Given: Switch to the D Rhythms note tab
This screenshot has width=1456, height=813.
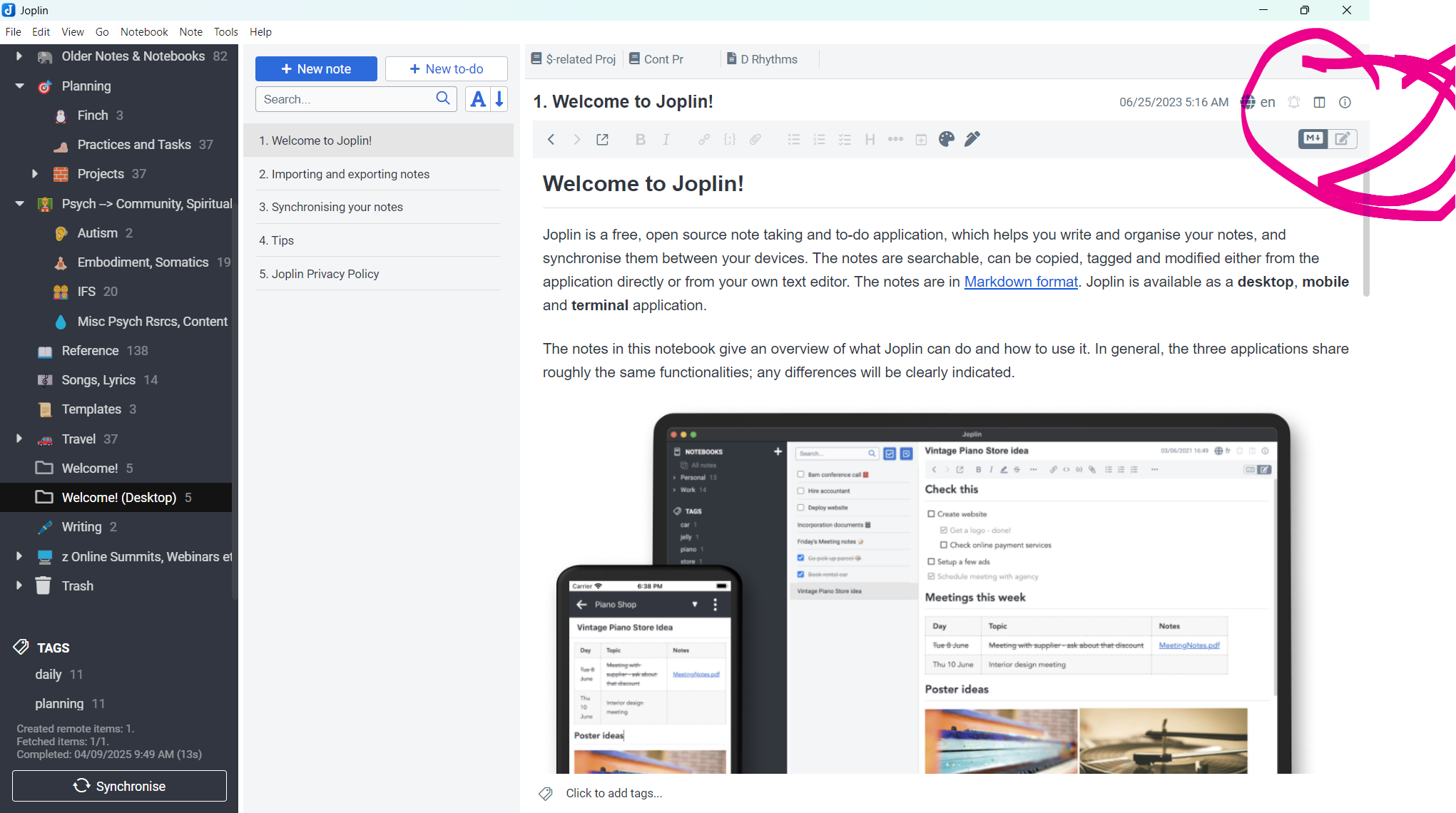Looking at the screenshot, I should [x=762, y=59].
